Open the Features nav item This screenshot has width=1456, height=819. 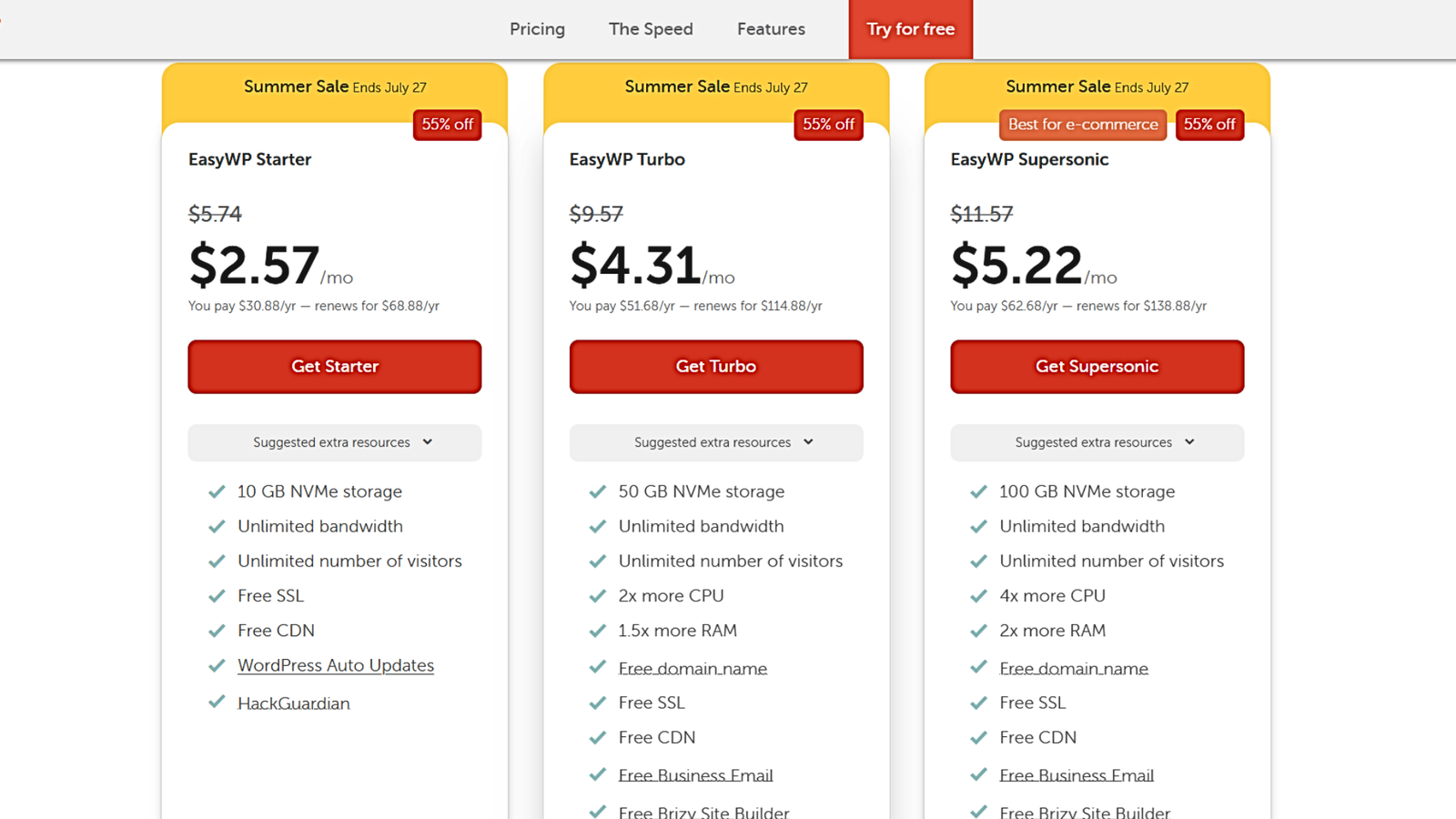pos(771,29)
